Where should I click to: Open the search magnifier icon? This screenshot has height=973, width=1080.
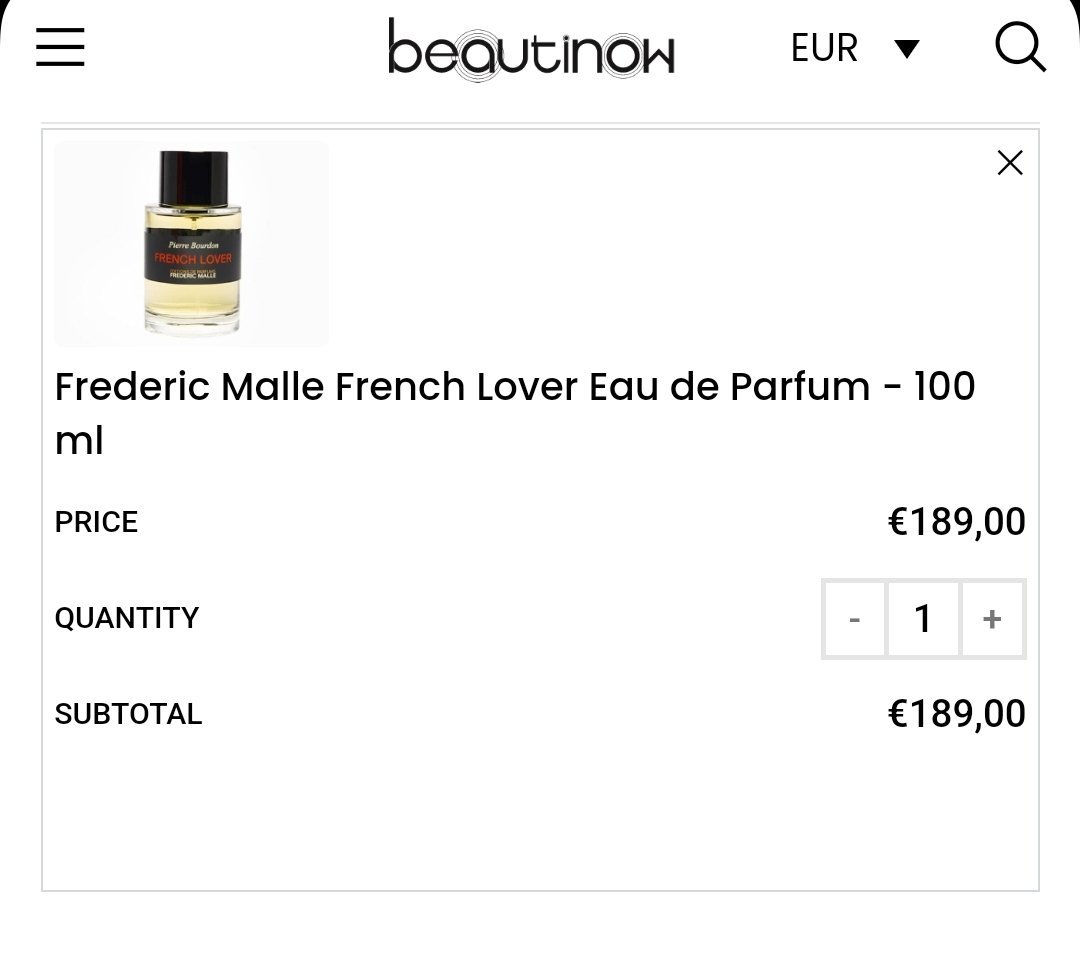[1019, 47]
